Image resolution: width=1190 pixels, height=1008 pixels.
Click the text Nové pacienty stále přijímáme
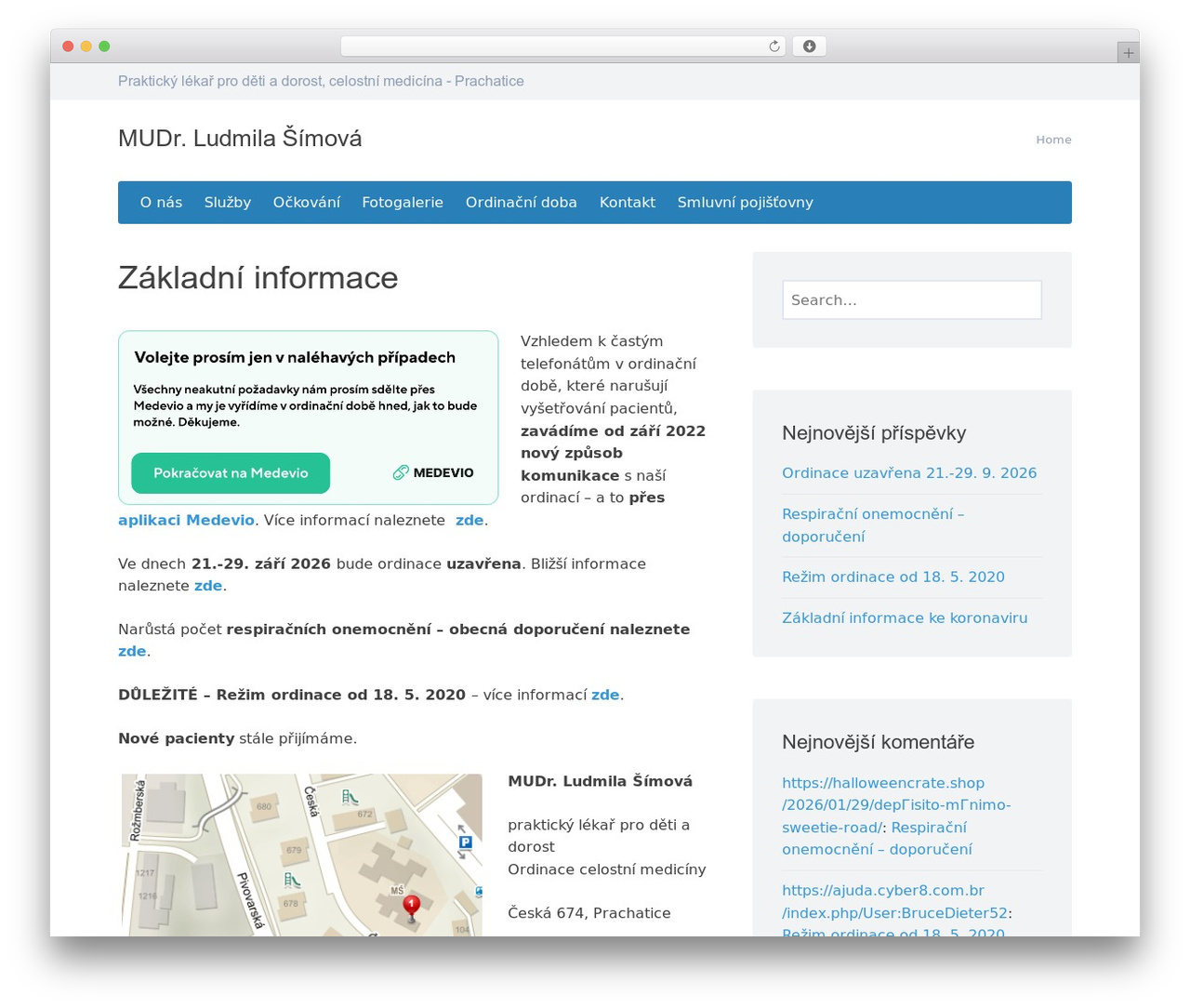(x=237, y=738)
